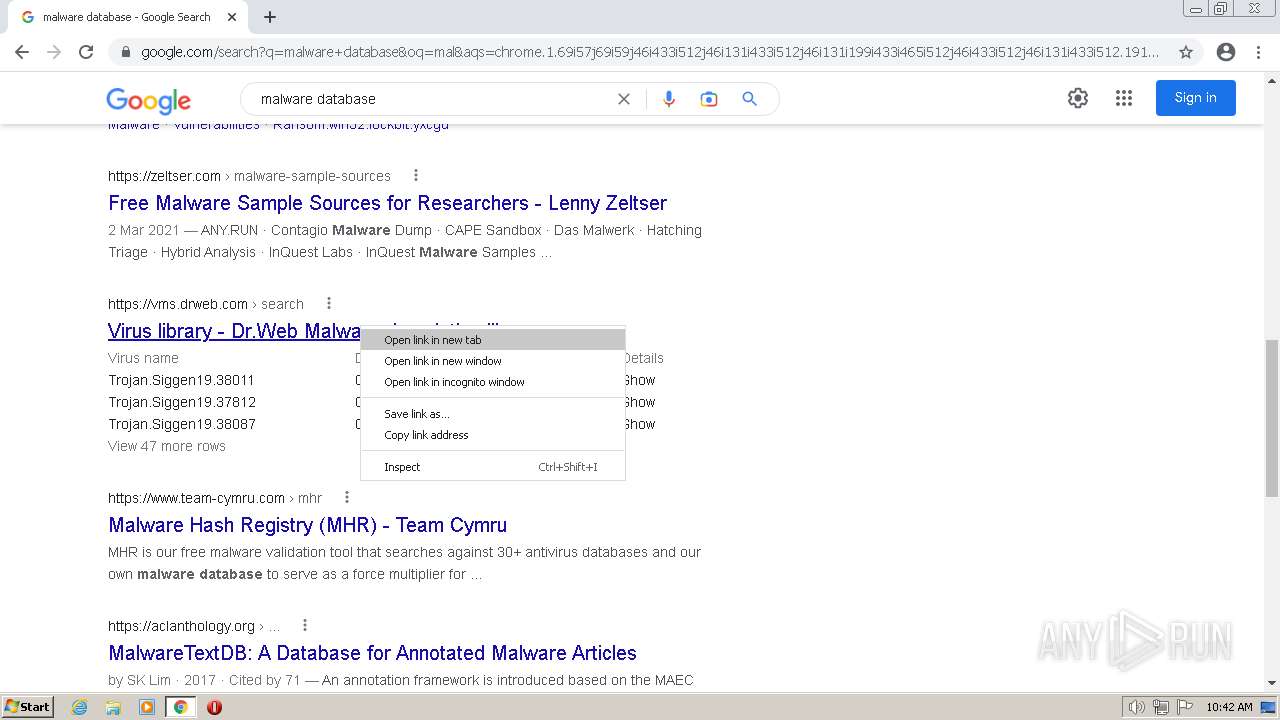Click the page vertical scrollbar thumb
This screenshot has width=1280, height=720.
[1272, 417]
